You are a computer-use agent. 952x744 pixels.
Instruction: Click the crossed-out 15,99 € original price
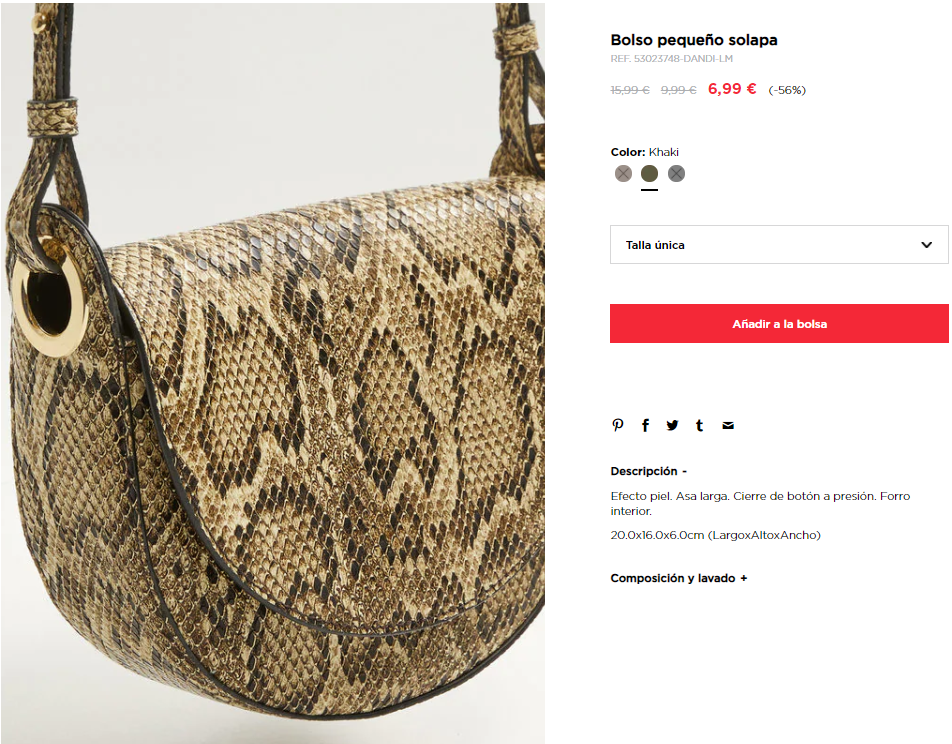coord(630,90)
